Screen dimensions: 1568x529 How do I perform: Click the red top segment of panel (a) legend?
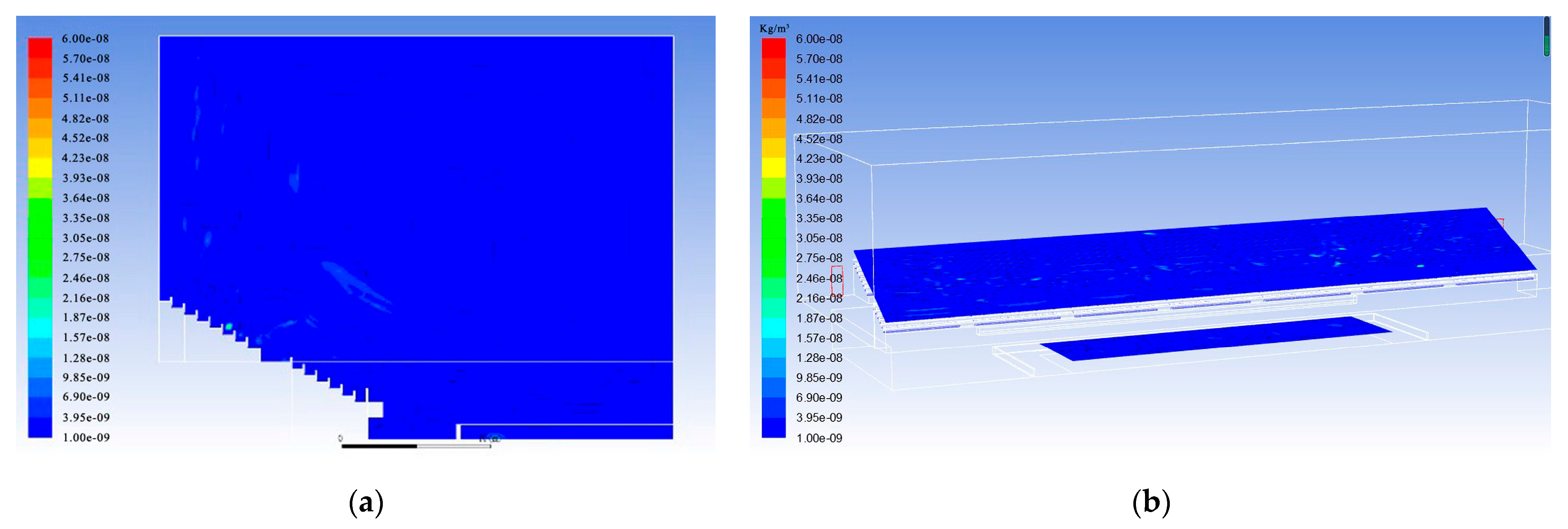click(39, 47)
